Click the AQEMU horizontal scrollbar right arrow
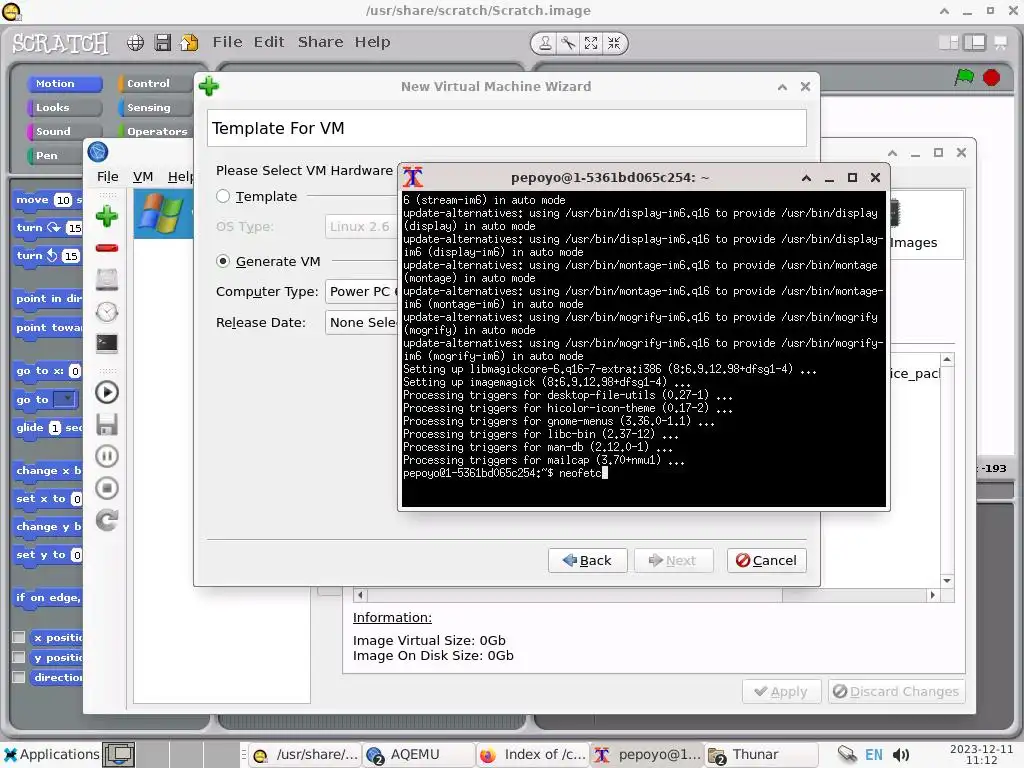This screenshot has height=768, width=1024. pyautogui.click(x=933, y=595)
